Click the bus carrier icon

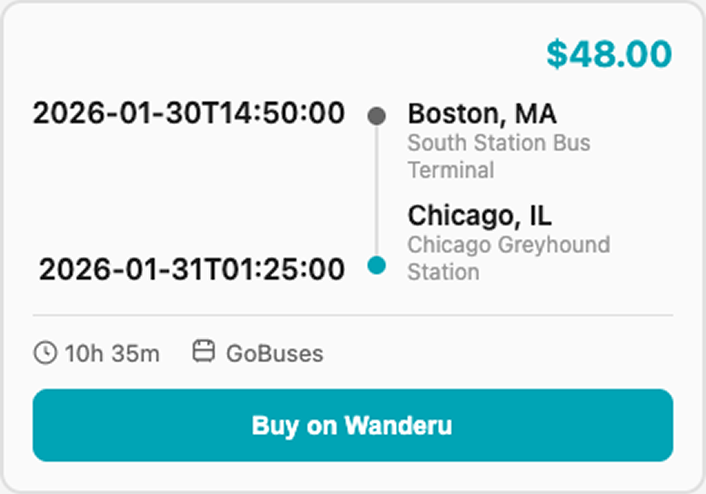coord(204,352)
